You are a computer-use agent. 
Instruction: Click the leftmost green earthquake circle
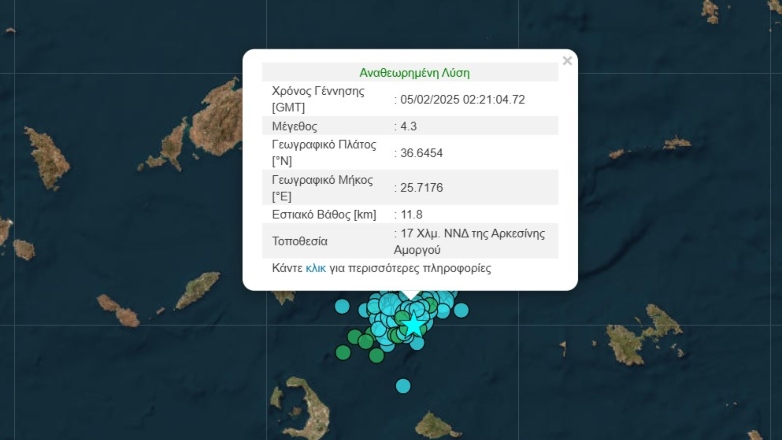coord(343,352)
